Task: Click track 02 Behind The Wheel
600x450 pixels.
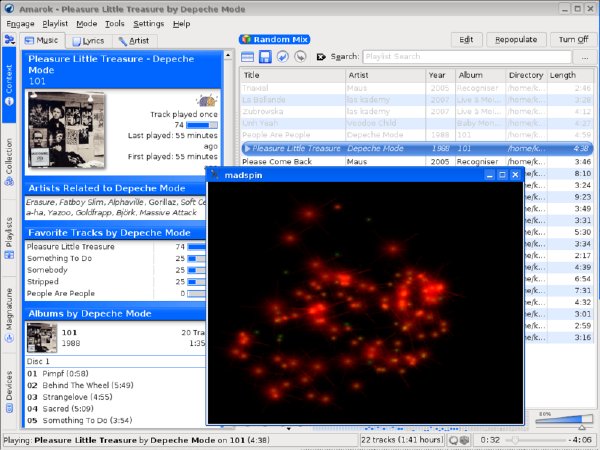Action: pyautogui.click(x=80, y=385)
